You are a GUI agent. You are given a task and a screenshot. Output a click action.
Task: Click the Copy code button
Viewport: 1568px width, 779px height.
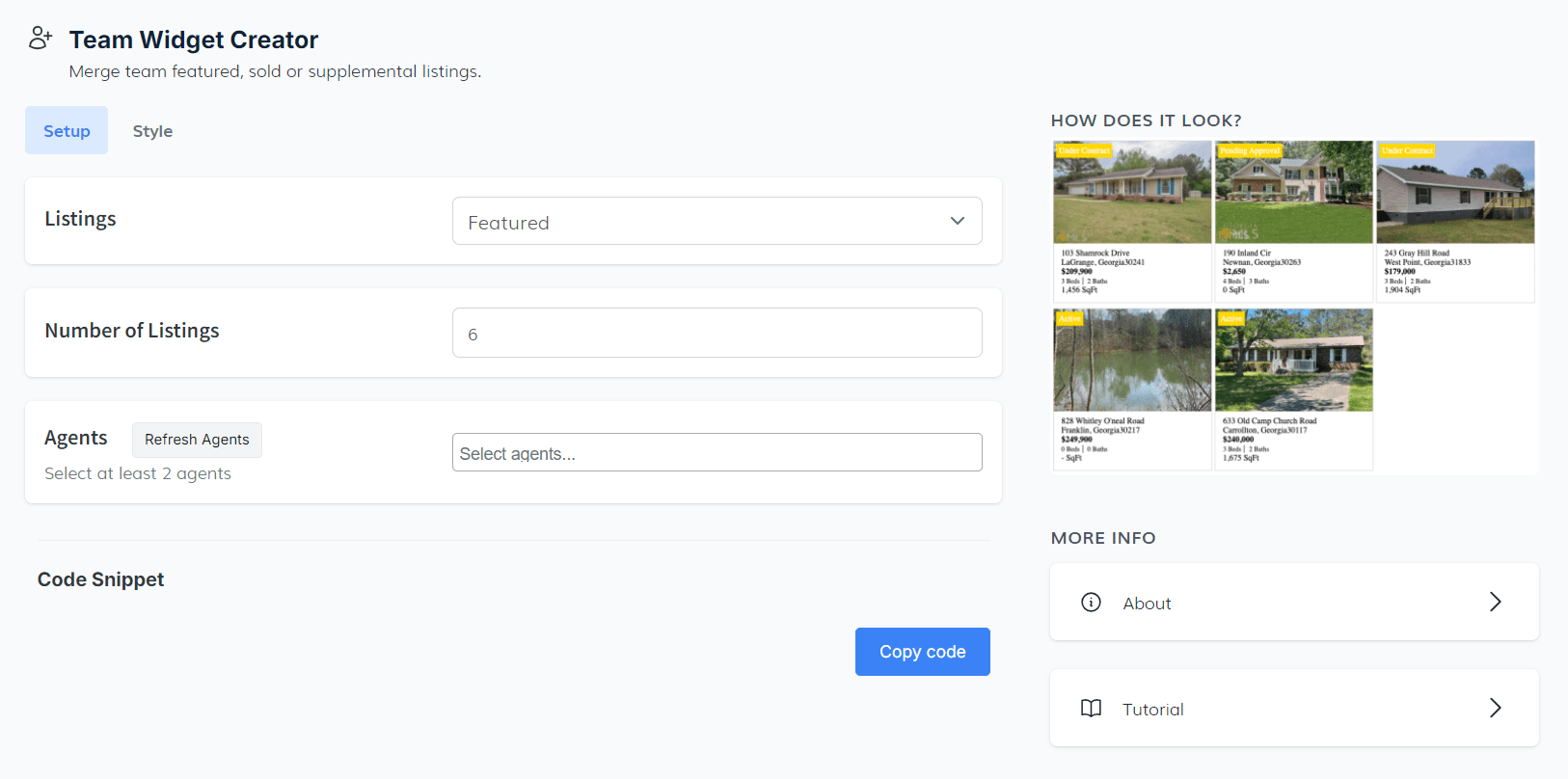(x=922, y=652)
